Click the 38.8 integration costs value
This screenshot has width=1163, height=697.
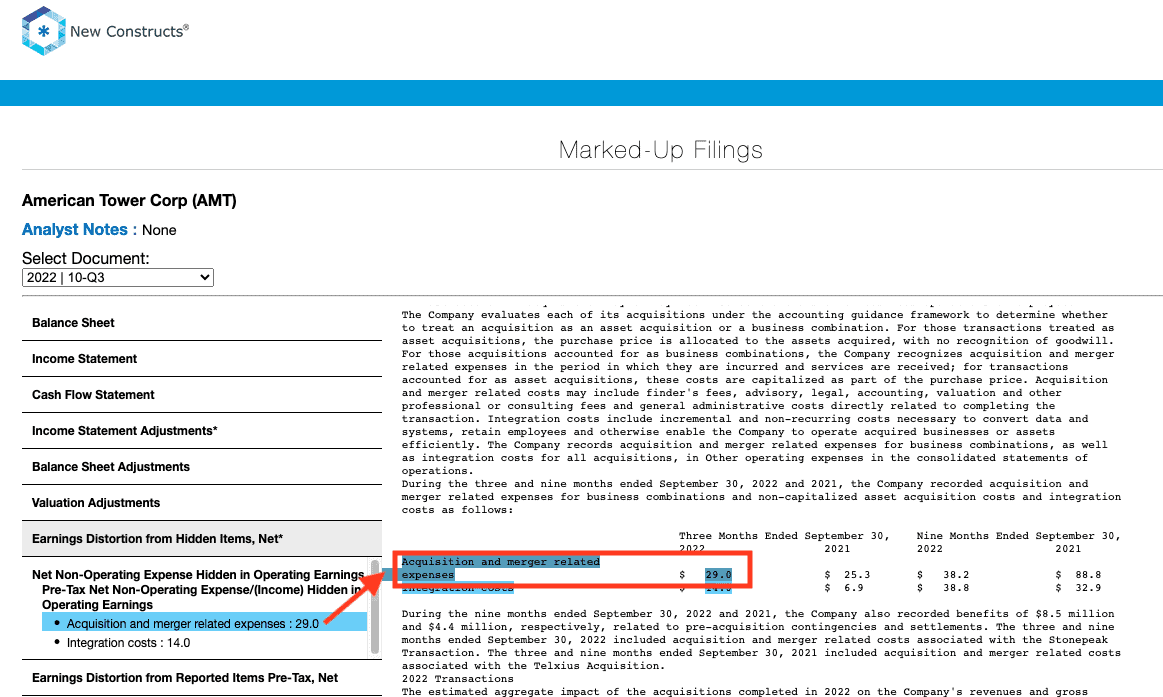[x=956, y=588]
